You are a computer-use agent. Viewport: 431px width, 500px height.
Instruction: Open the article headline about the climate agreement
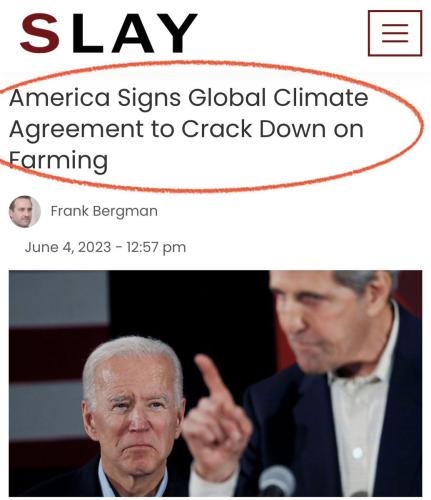pos(189,129)
